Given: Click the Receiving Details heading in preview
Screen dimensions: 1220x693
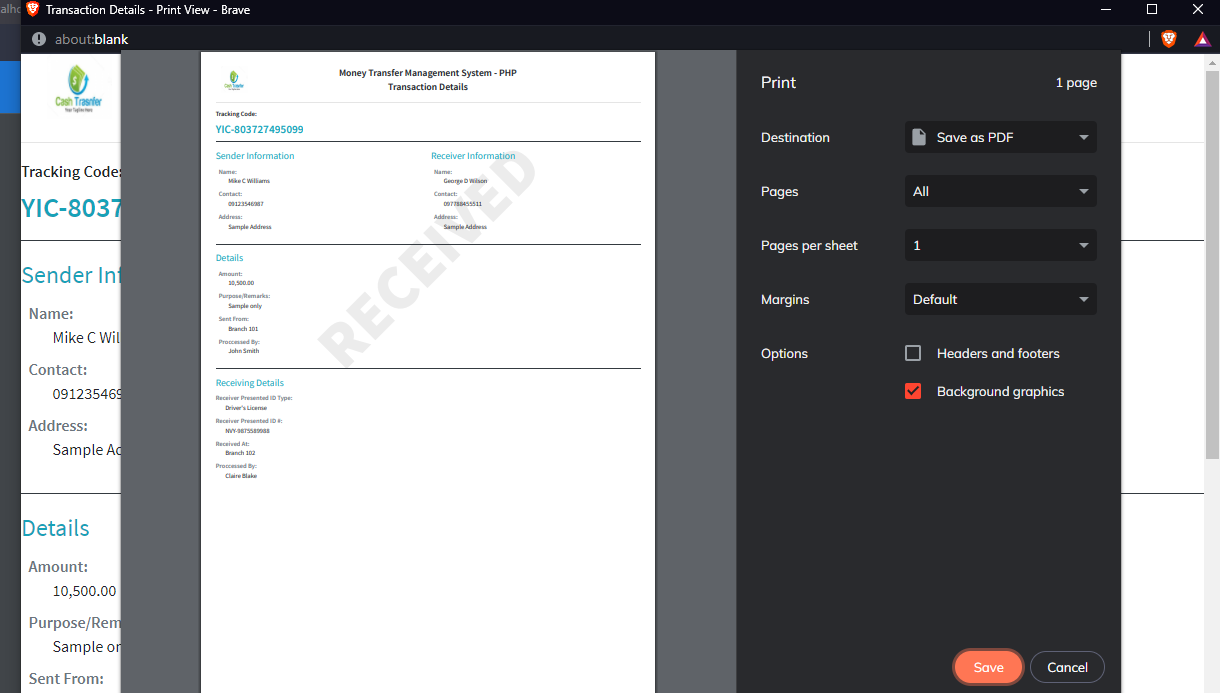Looking at the screenshot, I should pyautogui.click(x=250, y=383).
